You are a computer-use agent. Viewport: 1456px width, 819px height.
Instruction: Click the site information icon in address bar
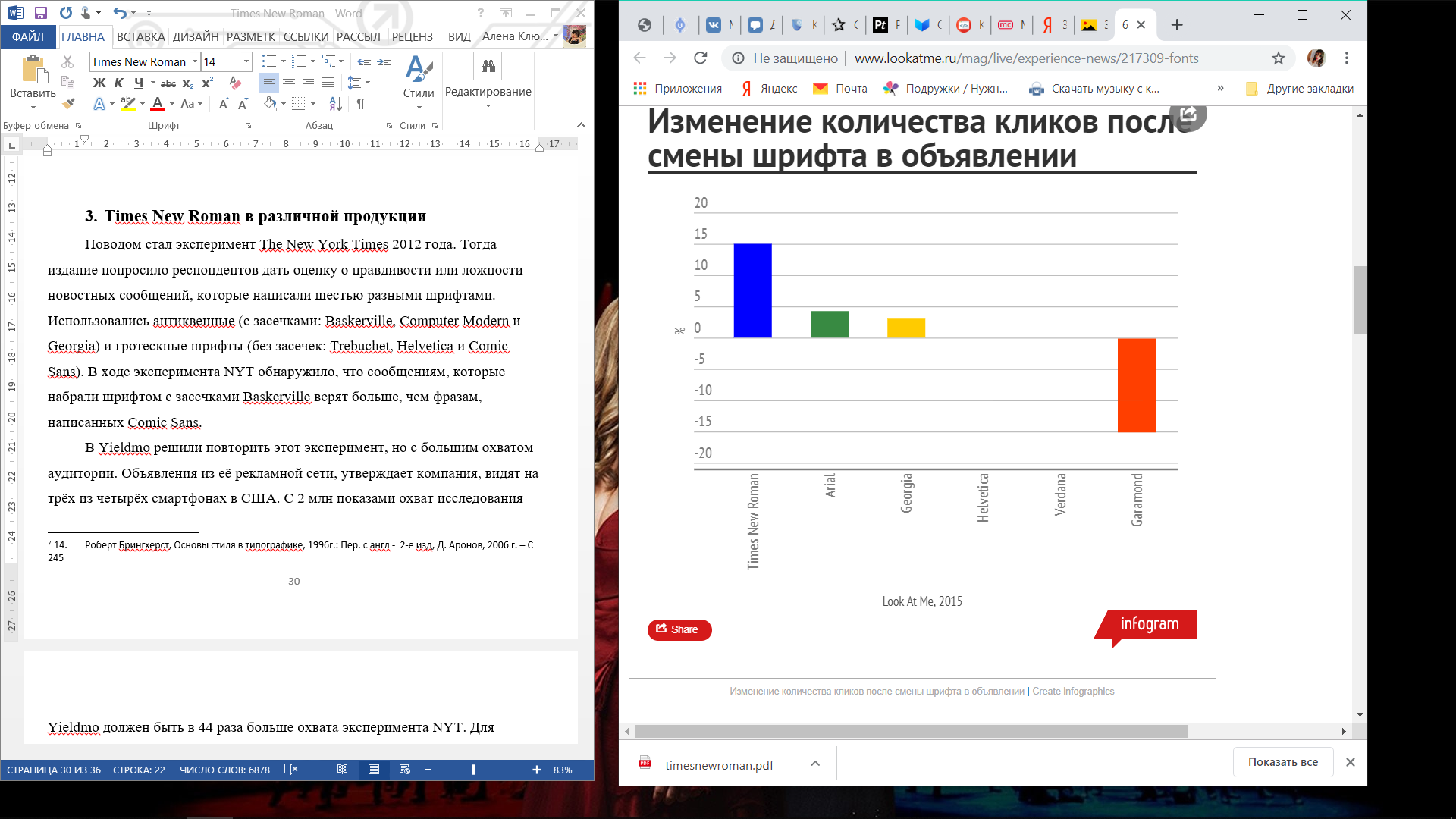(738, 58)
